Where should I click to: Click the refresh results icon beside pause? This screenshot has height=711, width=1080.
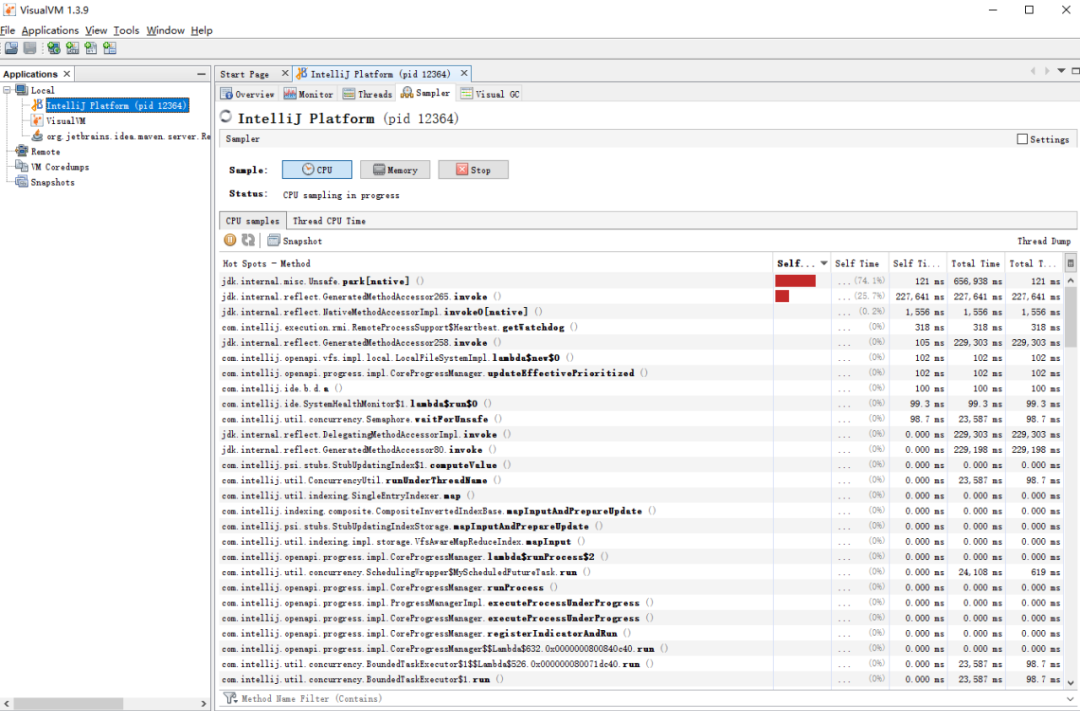coord(248,240)
